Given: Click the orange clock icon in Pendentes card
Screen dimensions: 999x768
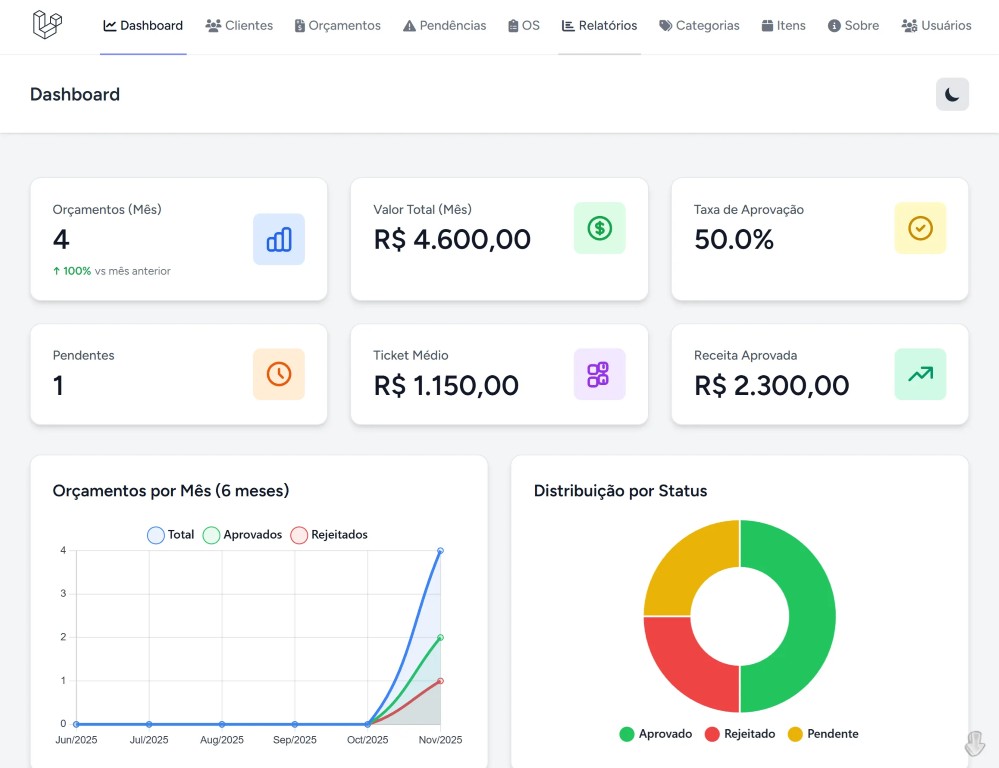Looking at the screenshot, I should click(279, 374).
